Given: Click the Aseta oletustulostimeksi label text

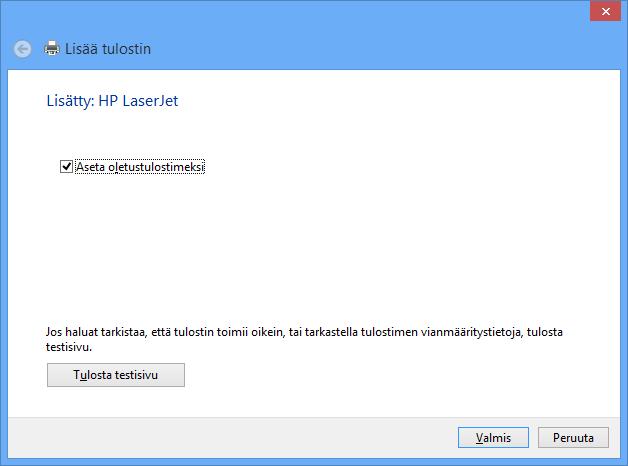Looking at the screenshot, I should 140,167.
